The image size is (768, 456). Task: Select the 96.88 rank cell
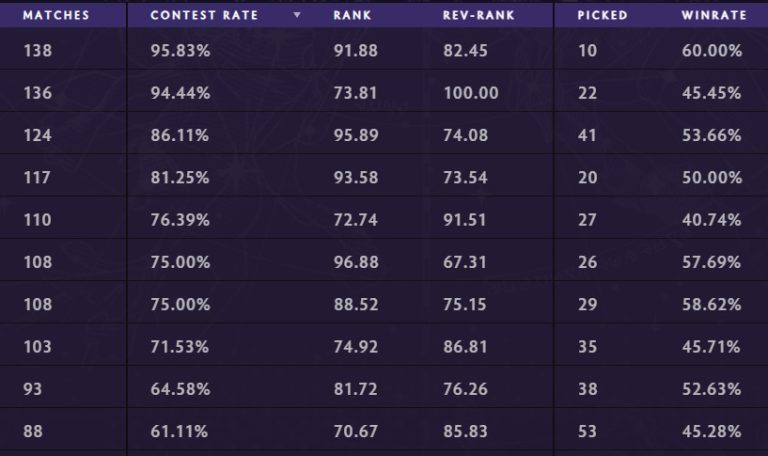coord(355,263)
